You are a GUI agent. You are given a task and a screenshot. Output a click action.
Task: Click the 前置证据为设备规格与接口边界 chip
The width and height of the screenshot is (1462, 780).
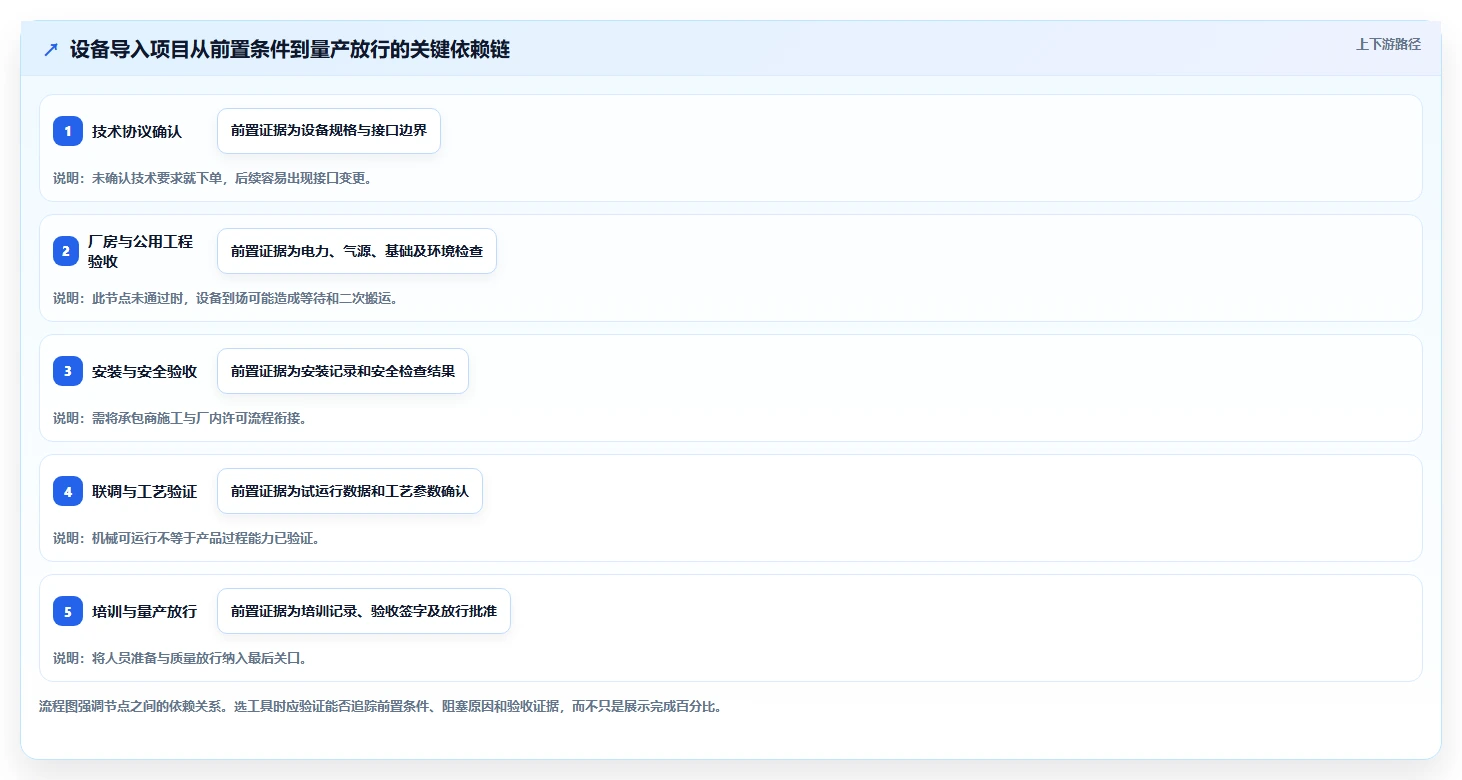pyautogui.click(x=329, y=131)
